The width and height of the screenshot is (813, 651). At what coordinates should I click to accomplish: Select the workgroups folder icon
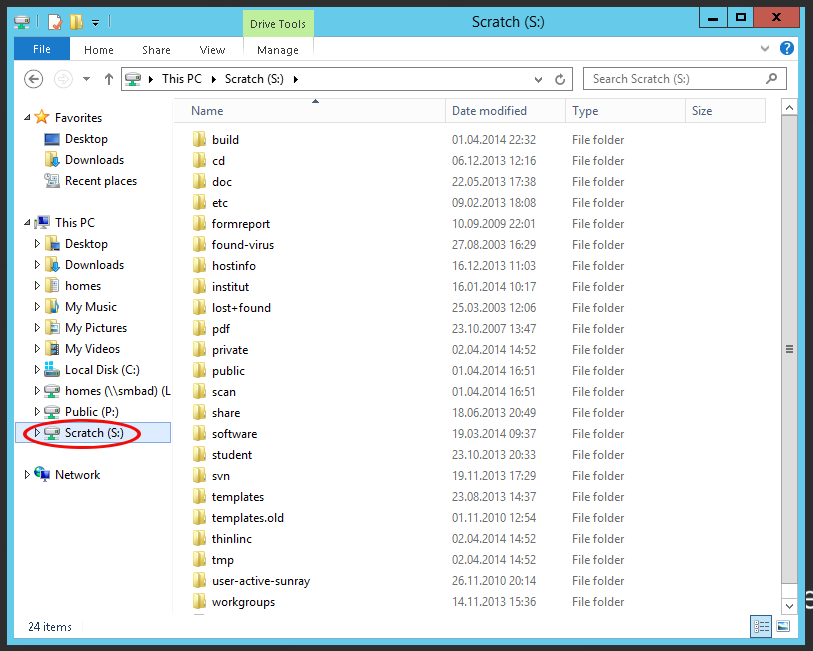[199, 601]
